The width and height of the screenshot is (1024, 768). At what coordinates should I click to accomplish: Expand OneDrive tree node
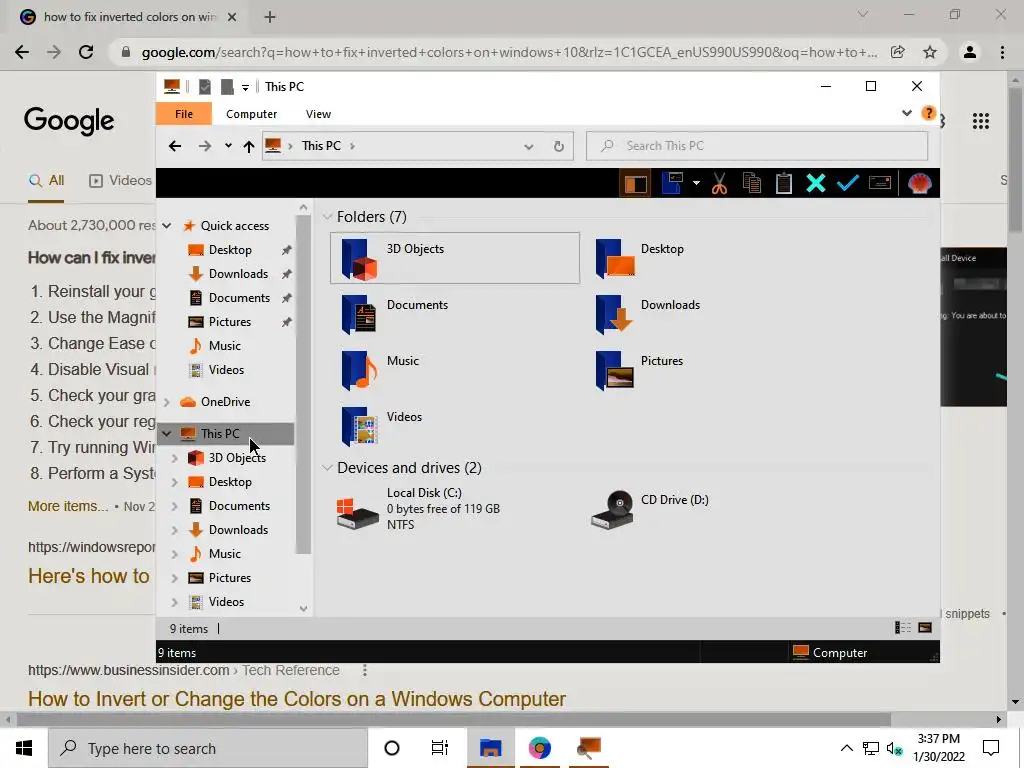167,402
